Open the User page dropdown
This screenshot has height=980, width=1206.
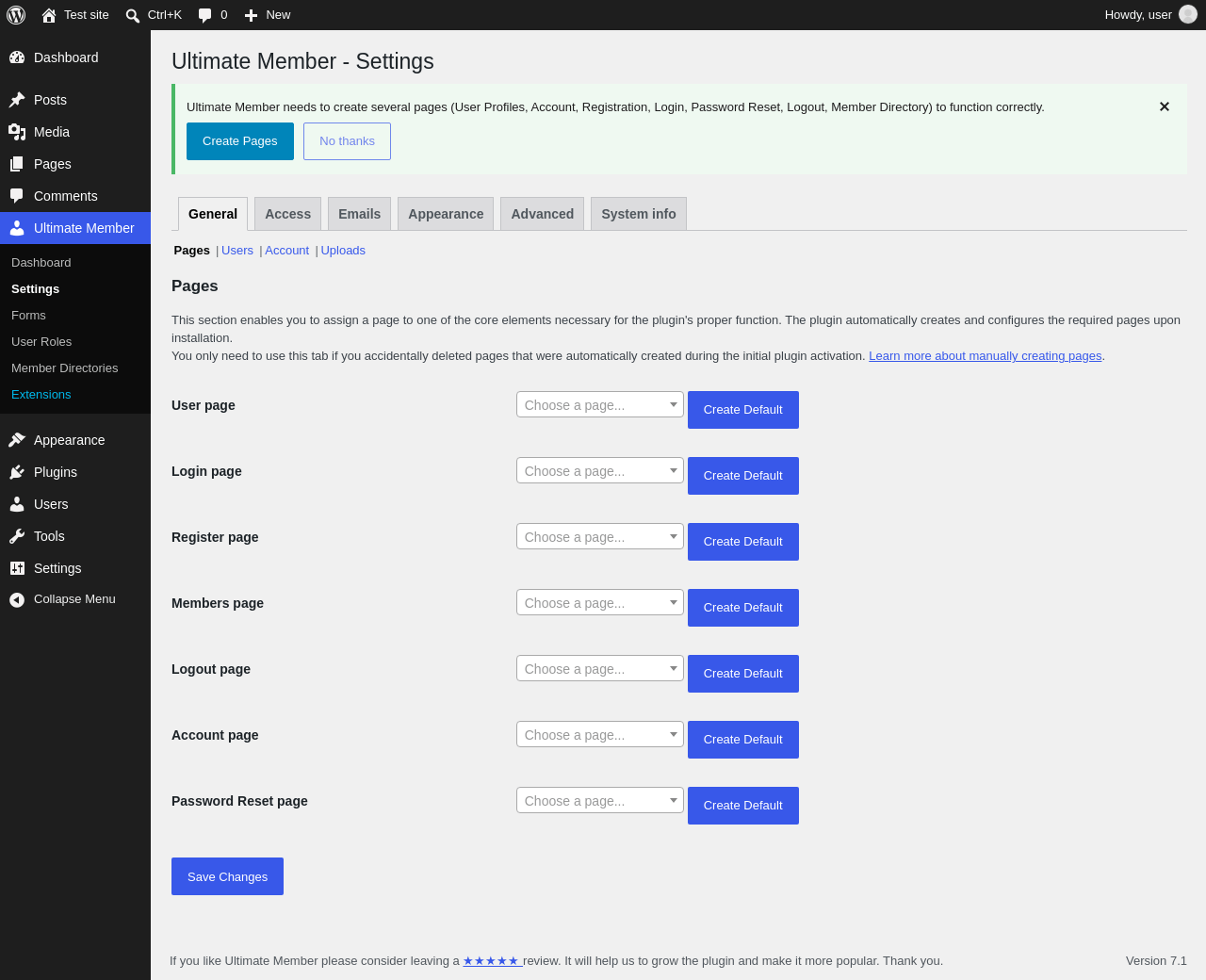[600, 404]
